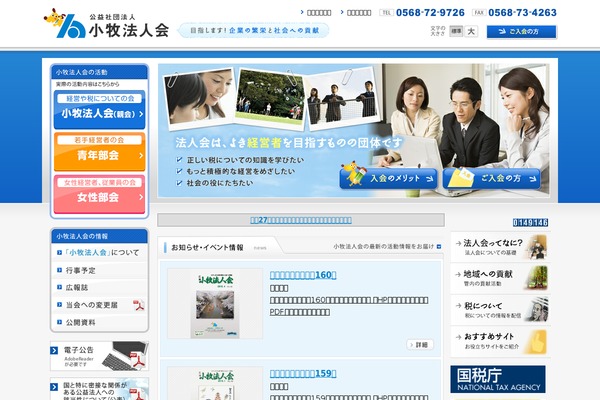This screenshot has width=600, height=400.
Task: Open the 159 magazine cover thumbnail
Action: (x=215, y=384)
